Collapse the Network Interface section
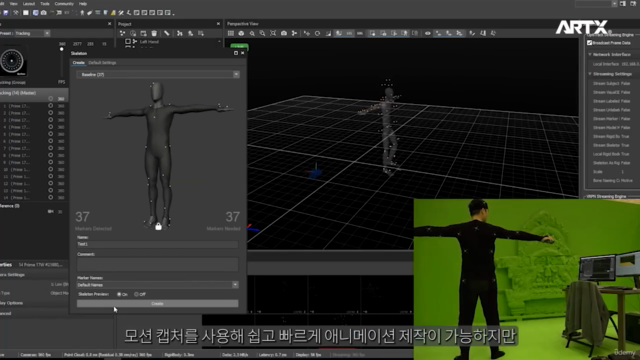This screenshot has height=360, width=640. tap(590, 54)
